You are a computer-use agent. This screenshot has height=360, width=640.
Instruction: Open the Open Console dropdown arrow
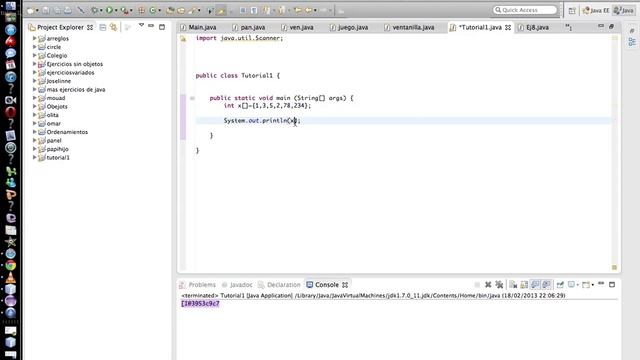(x=593, y=284)
